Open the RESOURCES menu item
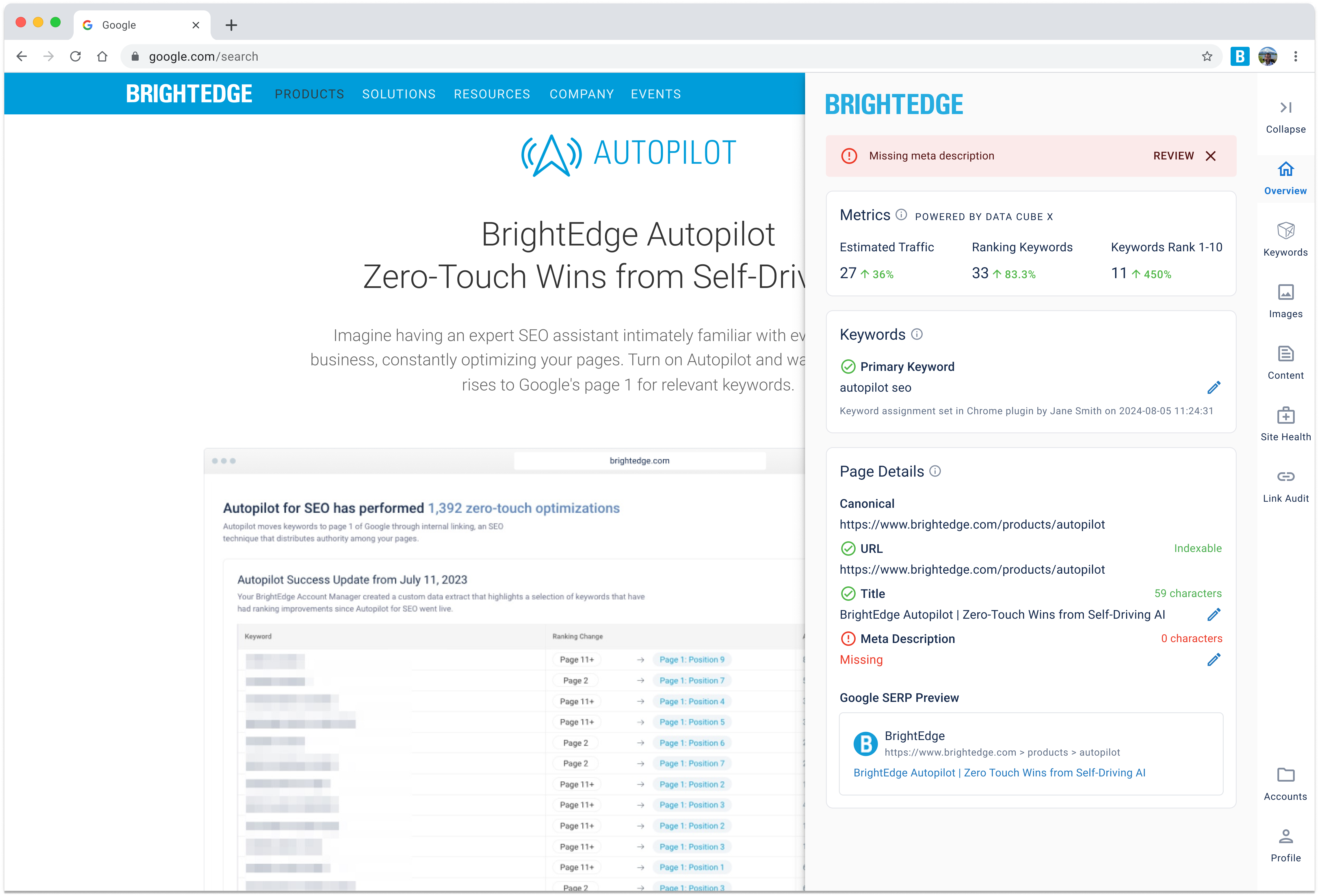Viewport: 1319px width, 896px height. click(491, 94)
